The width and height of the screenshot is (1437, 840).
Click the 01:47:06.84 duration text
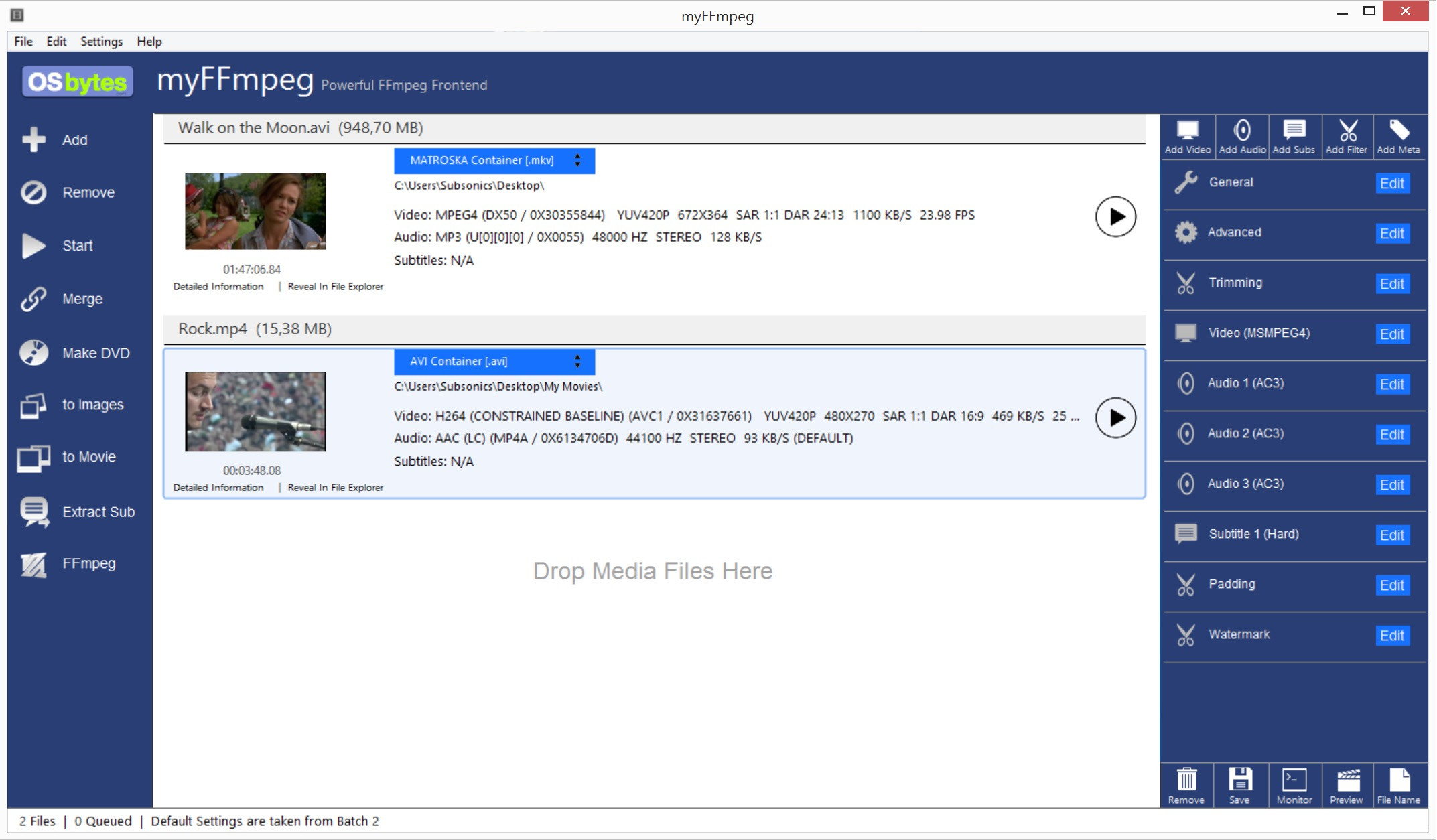point(252,269)
